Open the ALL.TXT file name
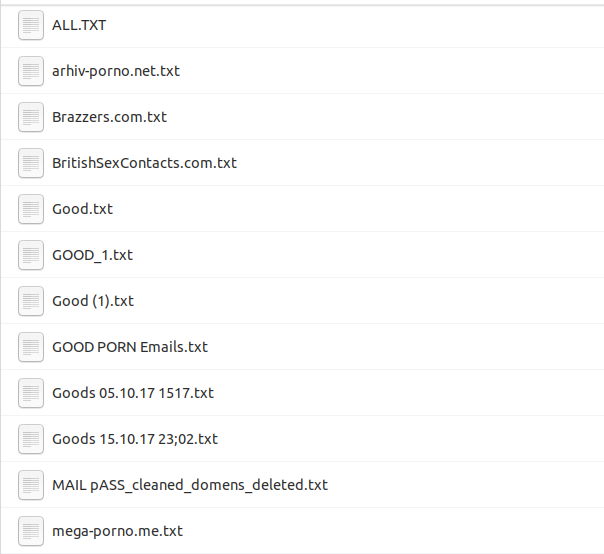The width and height of the screenshot is (604, 554). click(79, 25)
